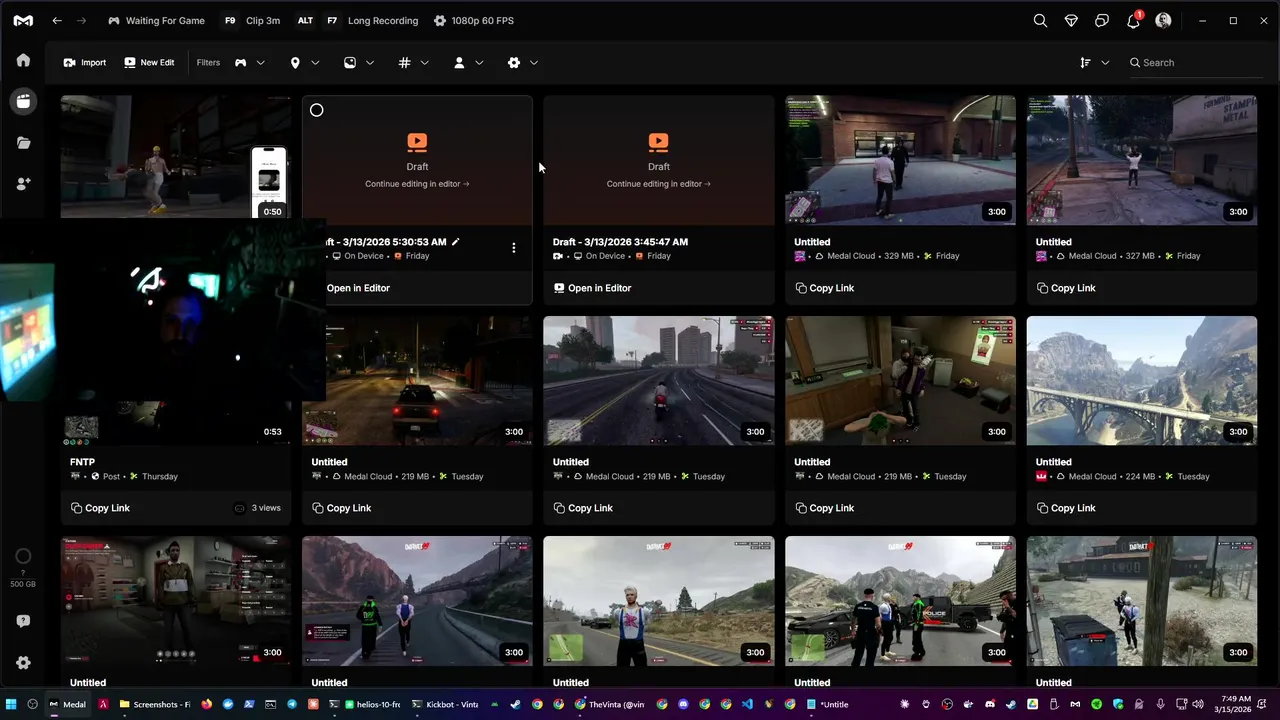Image resolution: width=1280 pixels, height=720 pixels.
Task: Open in Editor for draft 5:30:53 AM
Action: (358, 288)
